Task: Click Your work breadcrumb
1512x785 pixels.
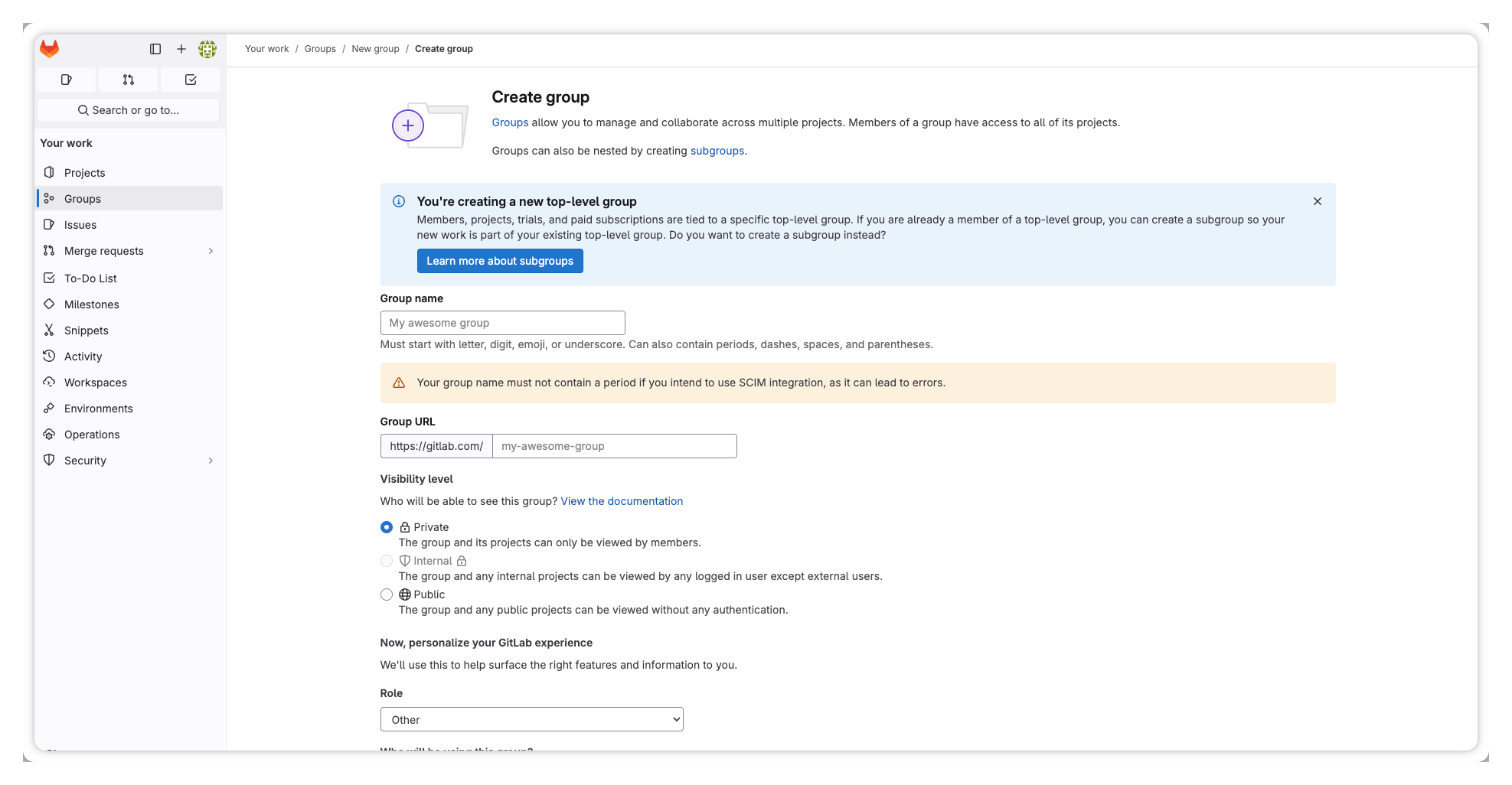Action: [x=267, y=49]
